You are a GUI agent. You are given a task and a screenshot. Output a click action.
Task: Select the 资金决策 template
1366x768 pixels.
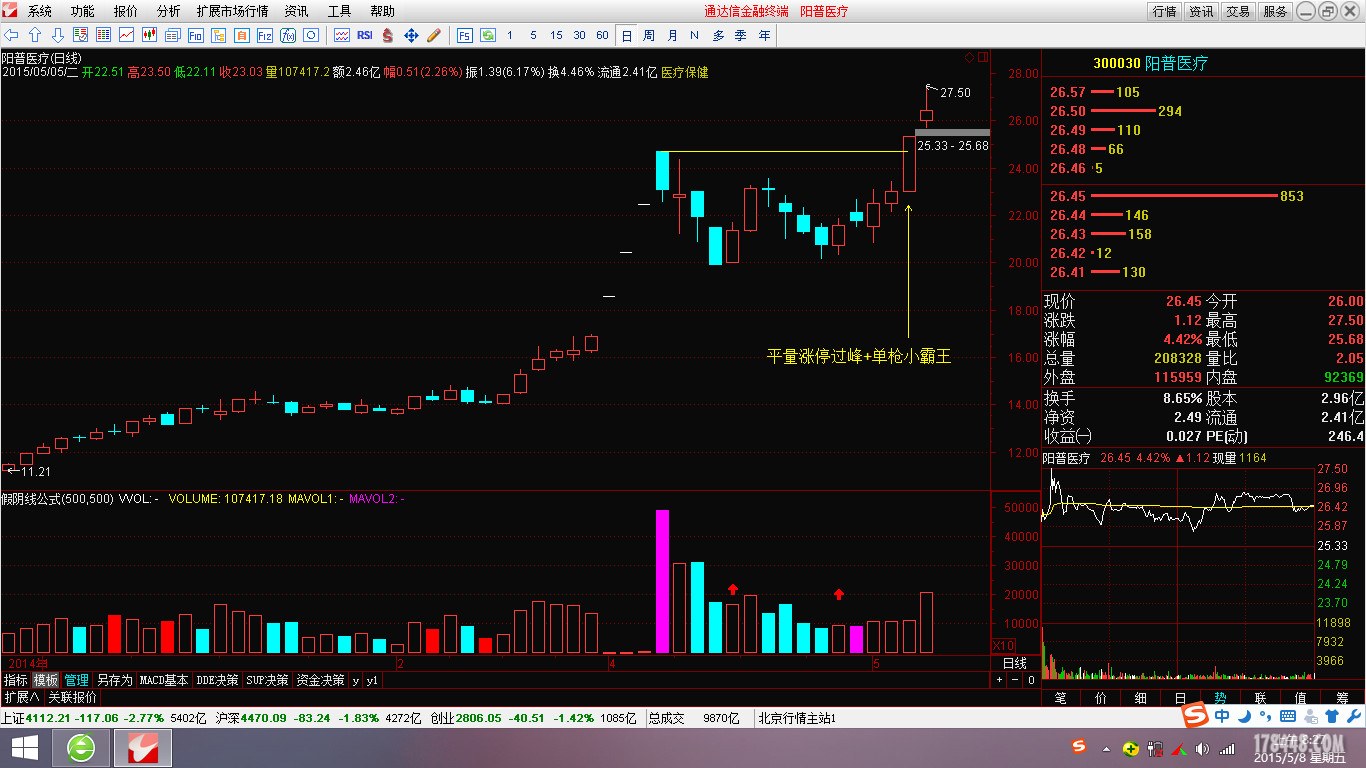tap(321, 680)
